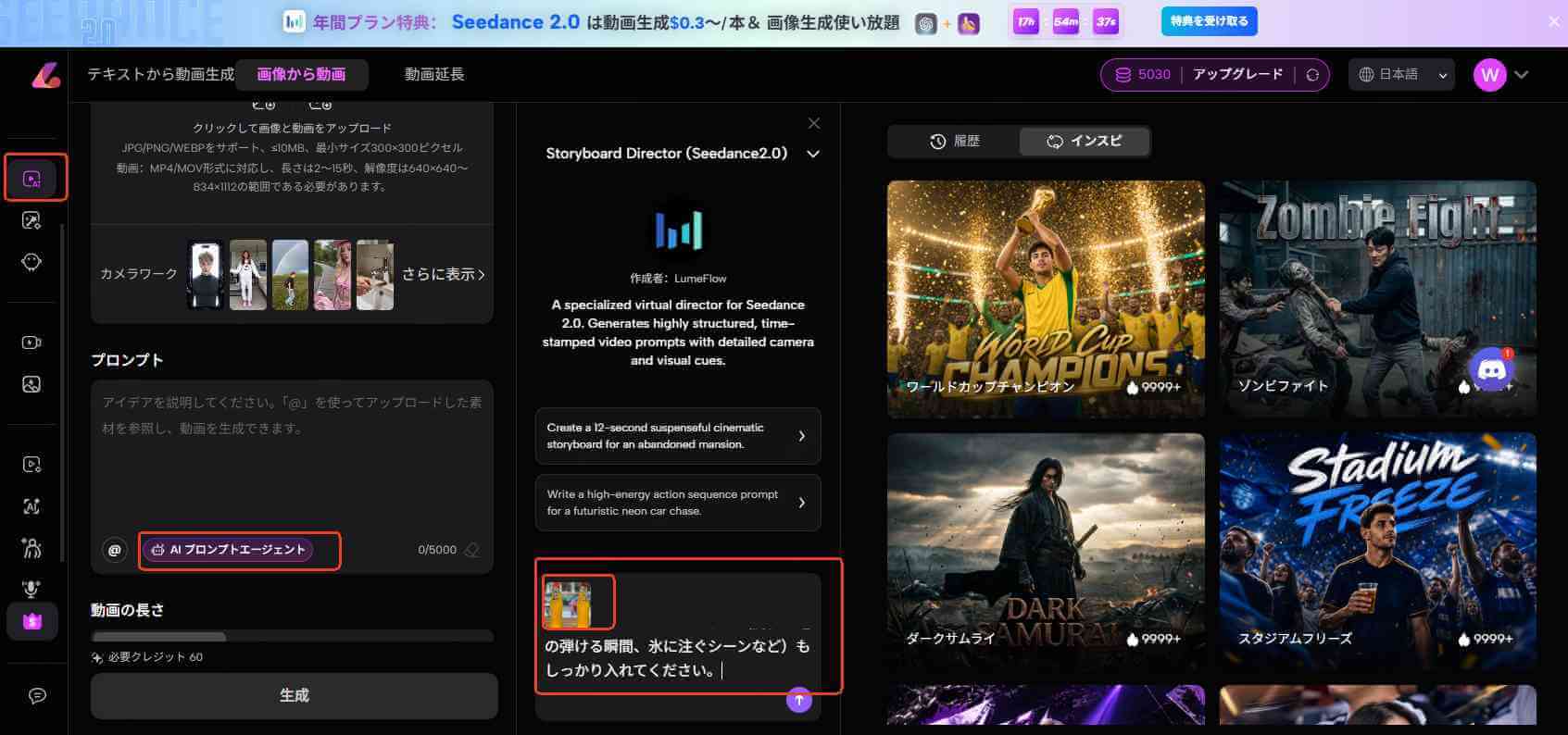Click the ChatGPT icon in promo banner
The width and height of the screenshot is (1568, 735).
pos(926,24)
